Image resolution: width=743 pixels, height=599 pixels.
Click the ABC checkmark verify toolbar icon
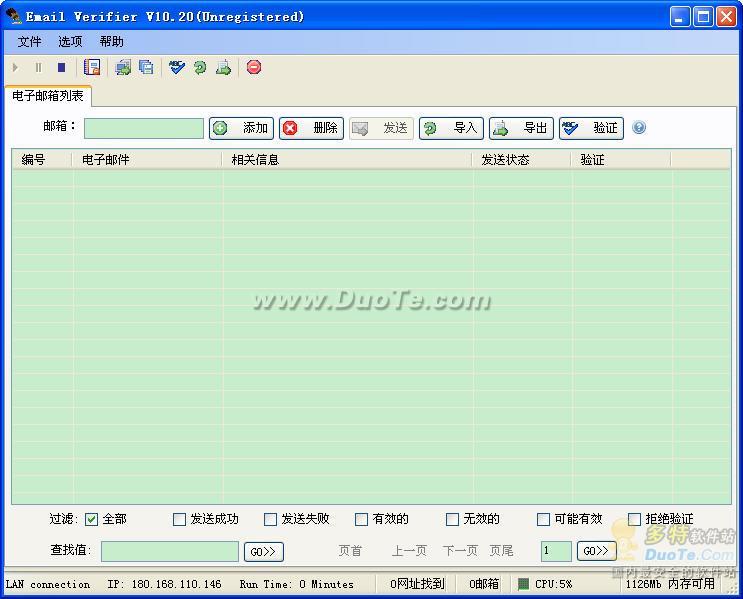[x=177, y=67]
